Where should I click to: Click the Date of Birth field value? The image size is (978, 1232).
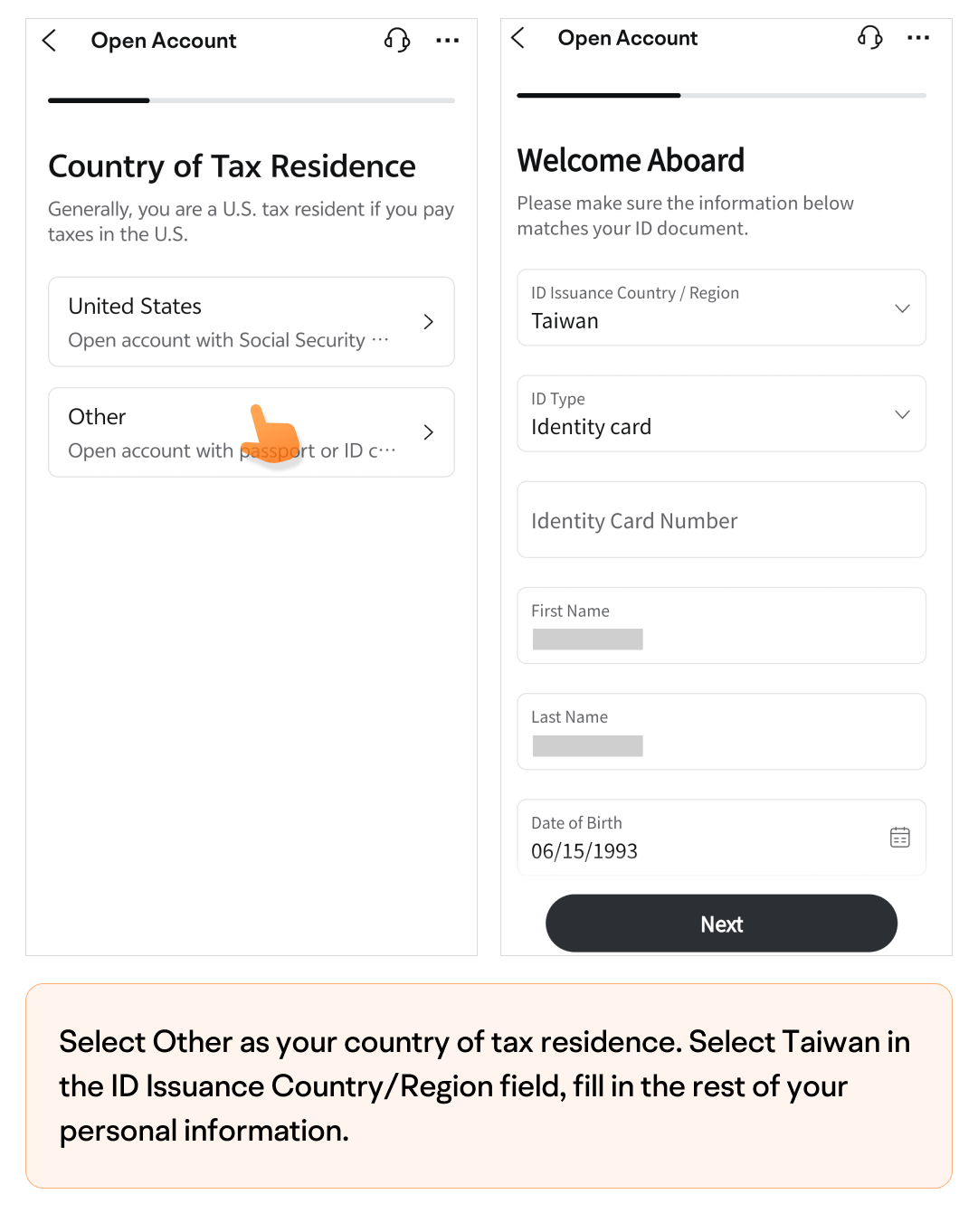click(584, 851)
